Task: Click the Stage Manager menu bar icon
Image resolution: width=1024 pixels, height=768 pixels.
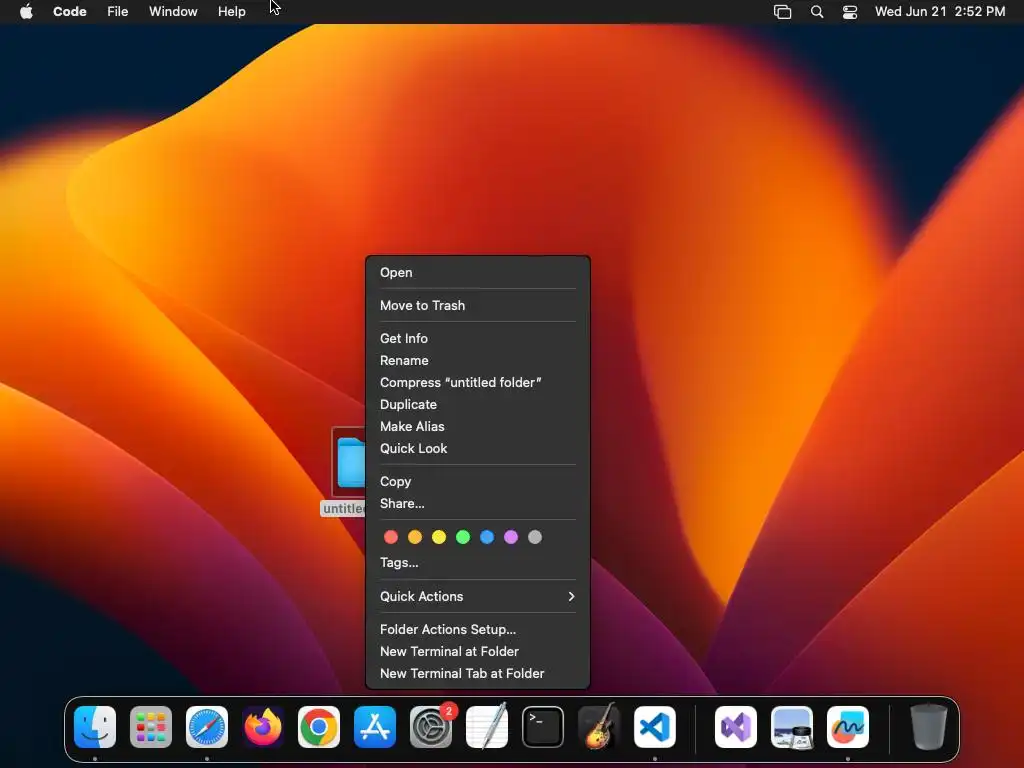Action: click(782, 12)
